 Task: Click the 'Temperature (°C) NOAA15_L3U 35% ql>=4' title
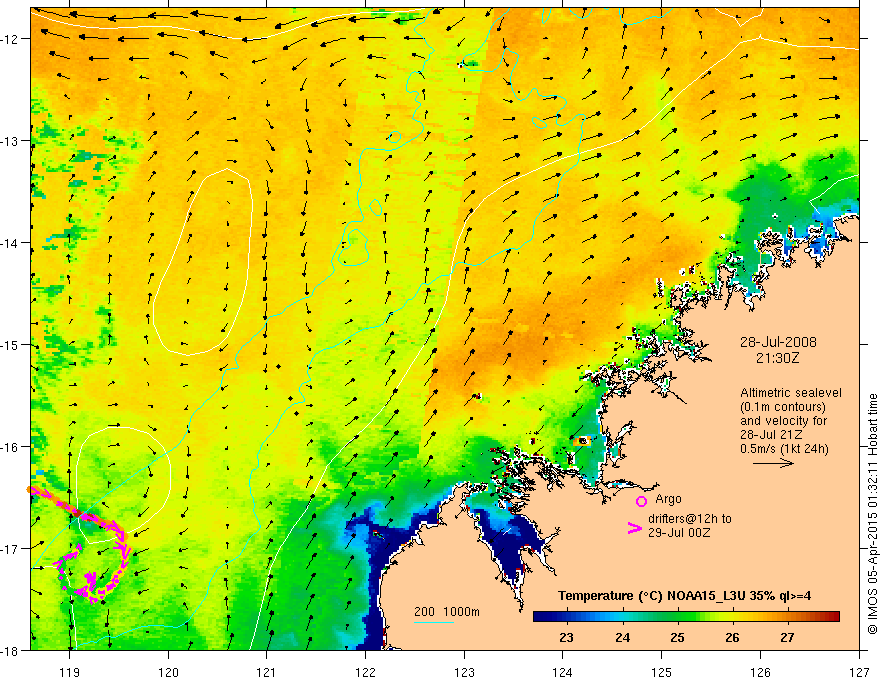pos(684,596)
